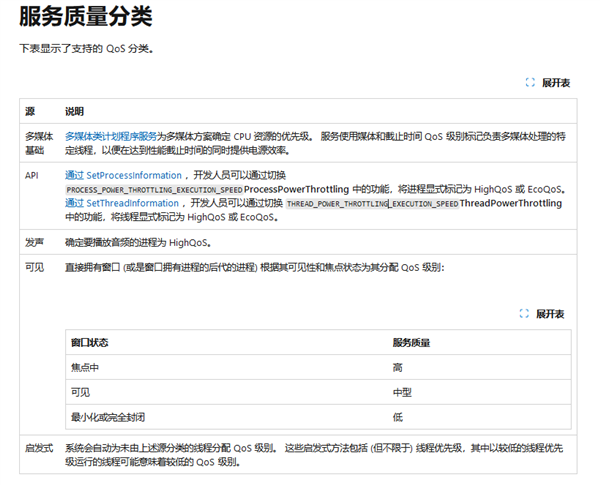Open the 多媒体类计划程序服务 link

(111, 135)
